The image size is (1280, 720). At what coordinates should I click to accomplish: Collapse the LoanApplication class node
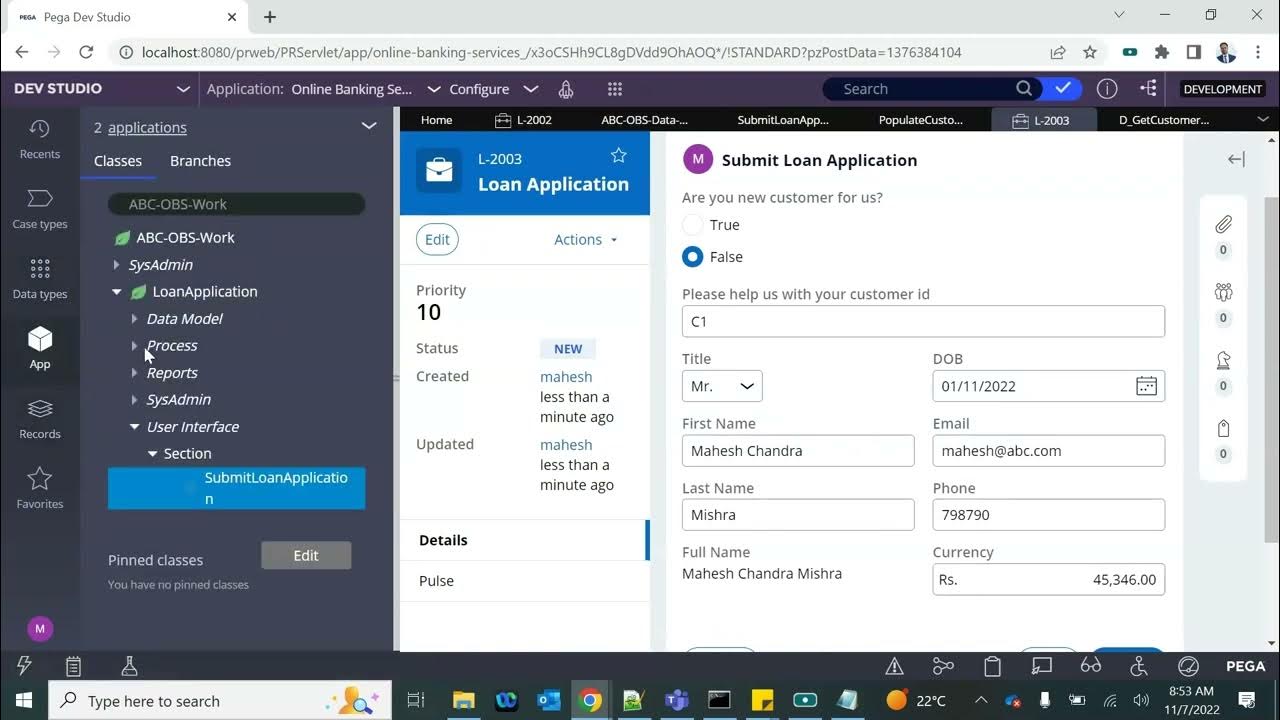[x=117, y=292]
